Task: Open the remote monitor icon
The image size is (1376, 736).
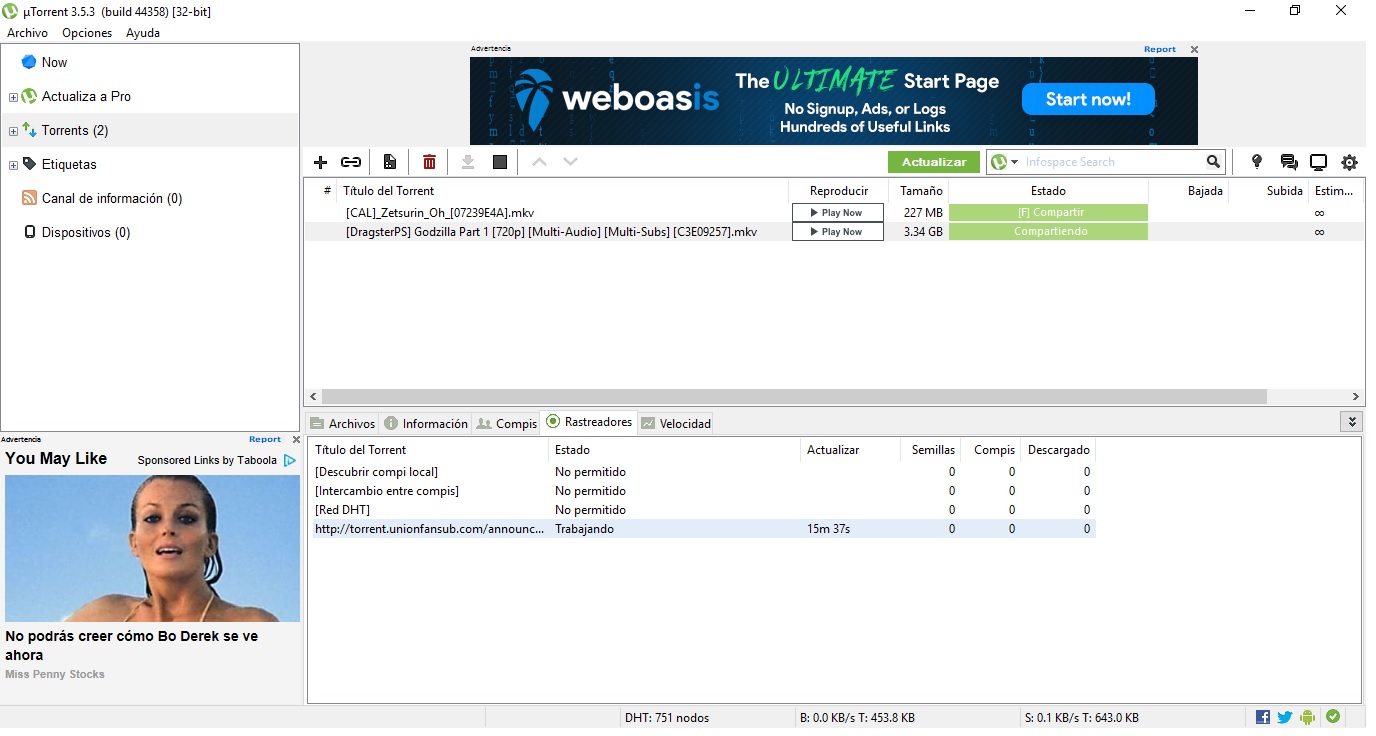Action: pos(1319,162)
